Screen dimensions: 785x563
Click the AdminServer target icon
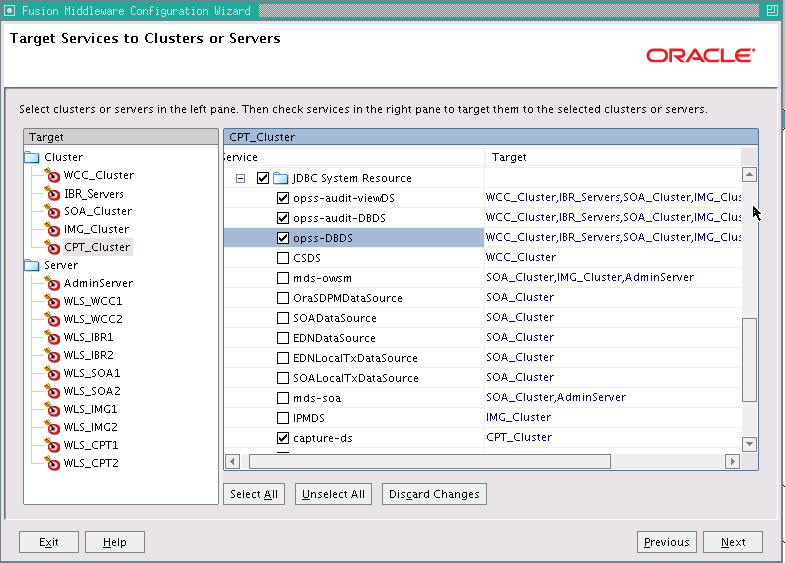(x=52, y=283)
